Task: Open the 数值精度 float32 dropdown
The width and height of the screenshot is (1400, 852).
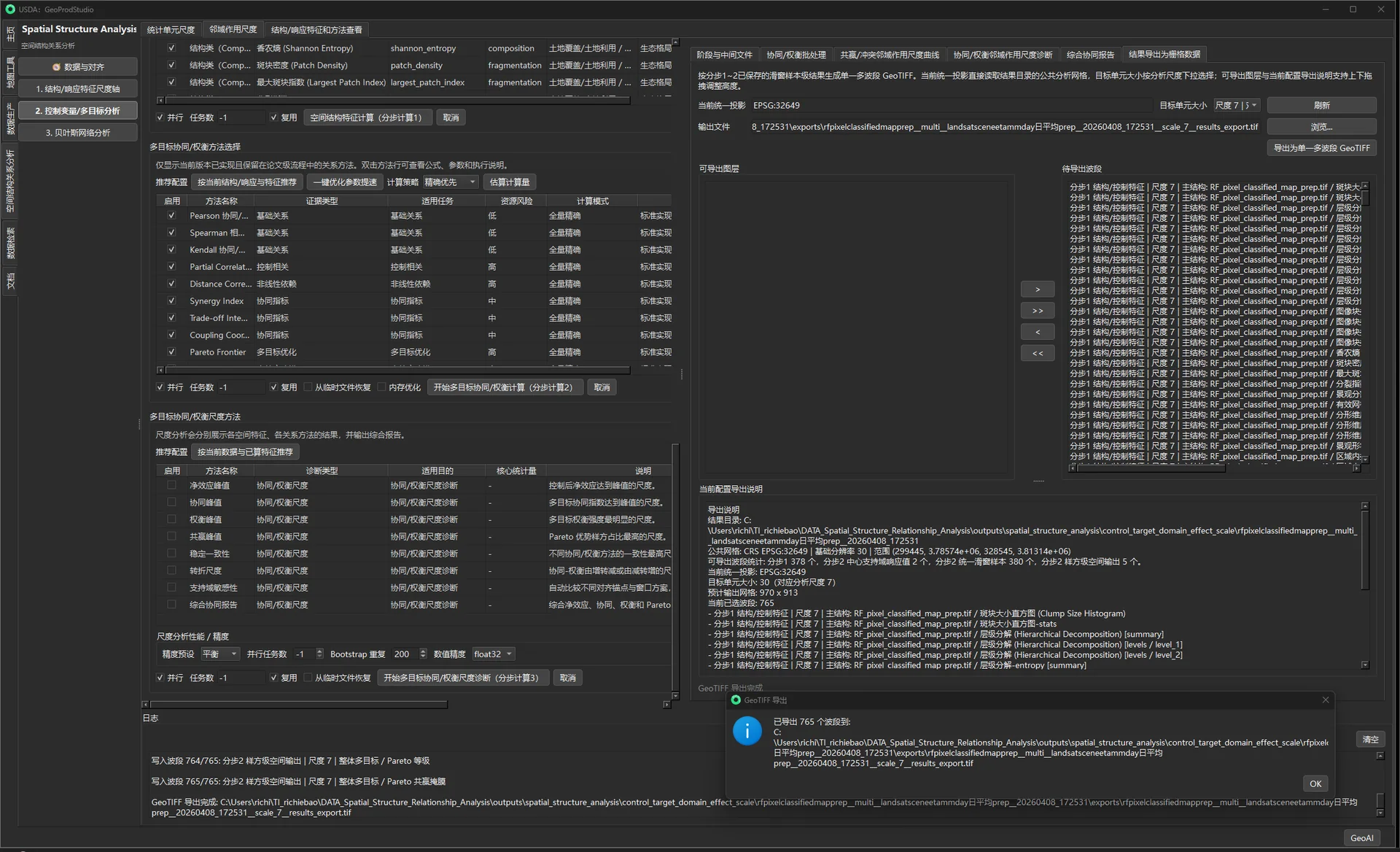Action: tap(493, 654)
